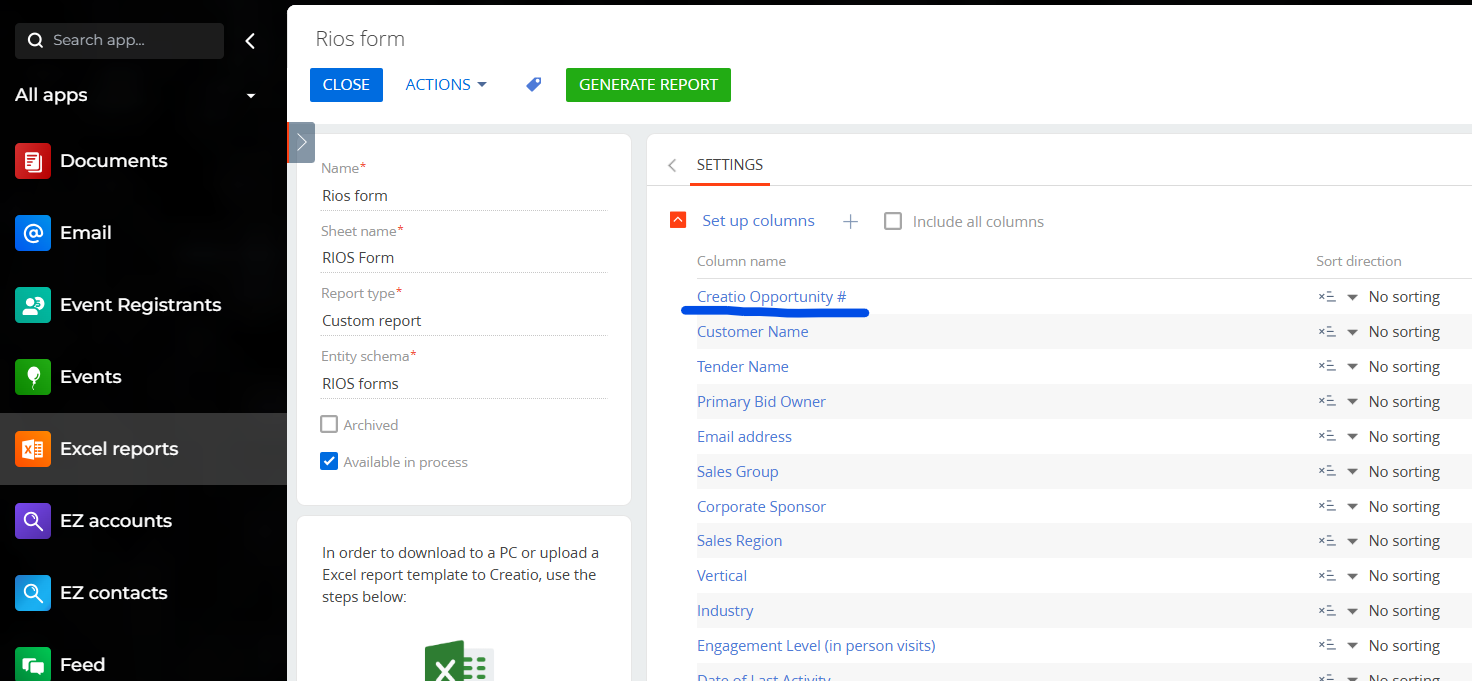Open Excel reports in sidebar
The height and width of the screenshot is (681, 1472).
(118, 449)
